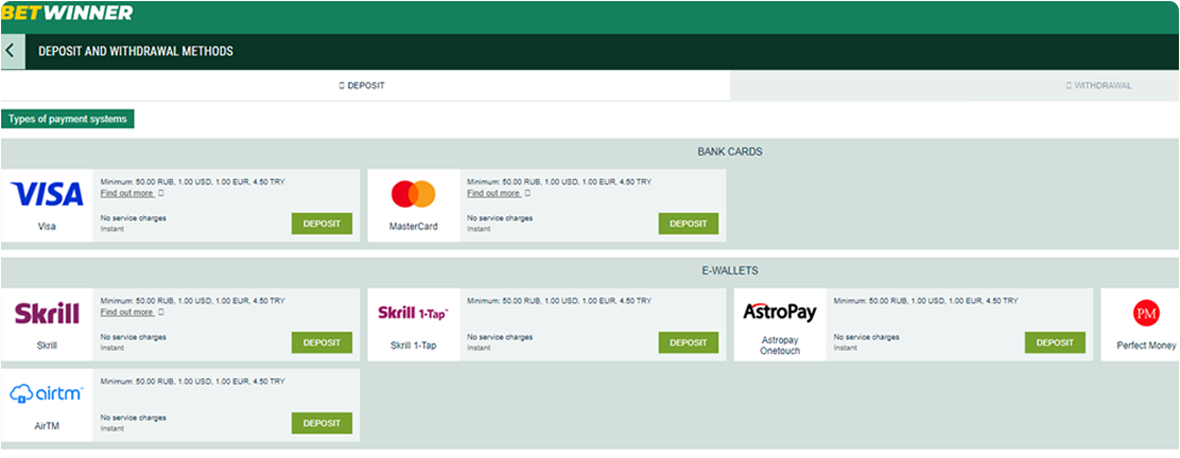This screenshot has height=458, width=1180.
Task: Click info icon beside Skrill Find out more
Action: [161, 312]
